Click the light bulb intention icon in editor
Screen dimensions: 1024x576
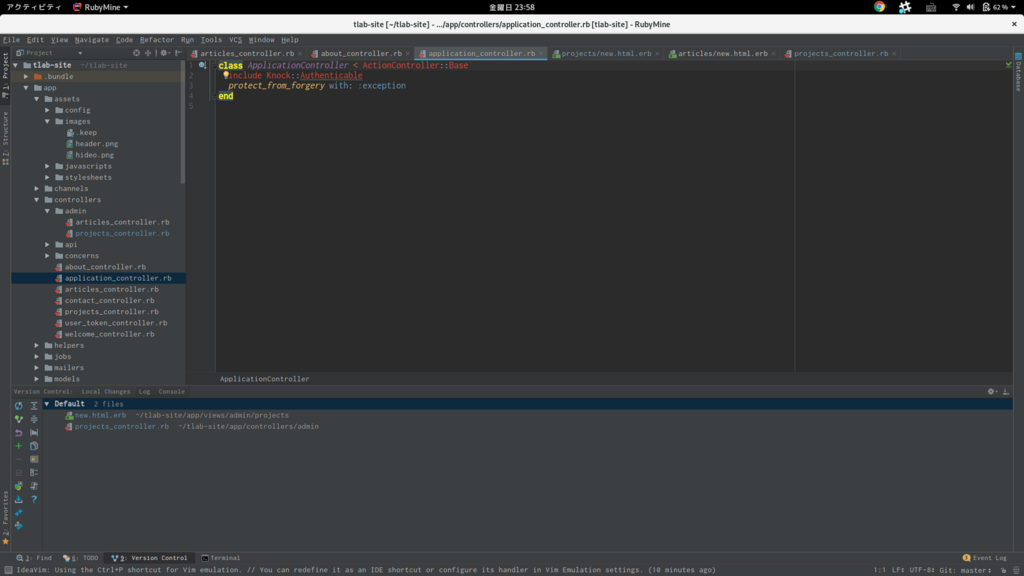(226, 75)
